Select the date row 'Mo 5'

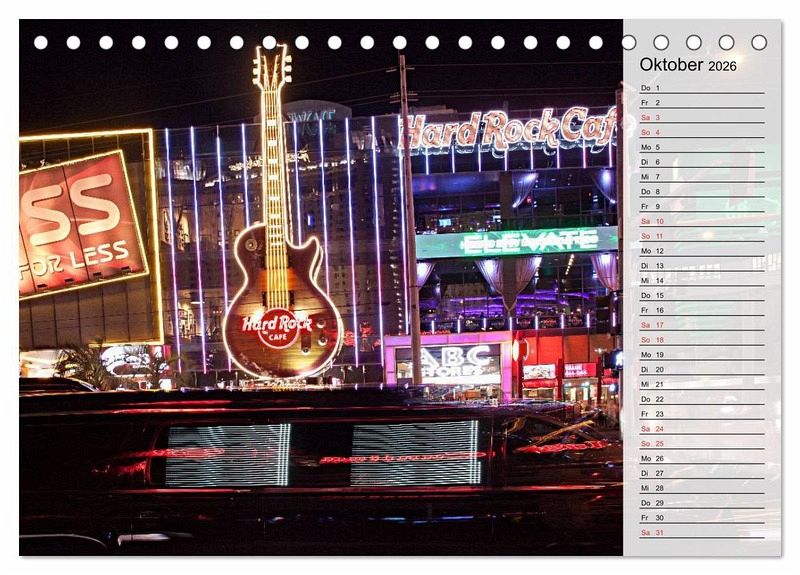(x=702, y=147)
